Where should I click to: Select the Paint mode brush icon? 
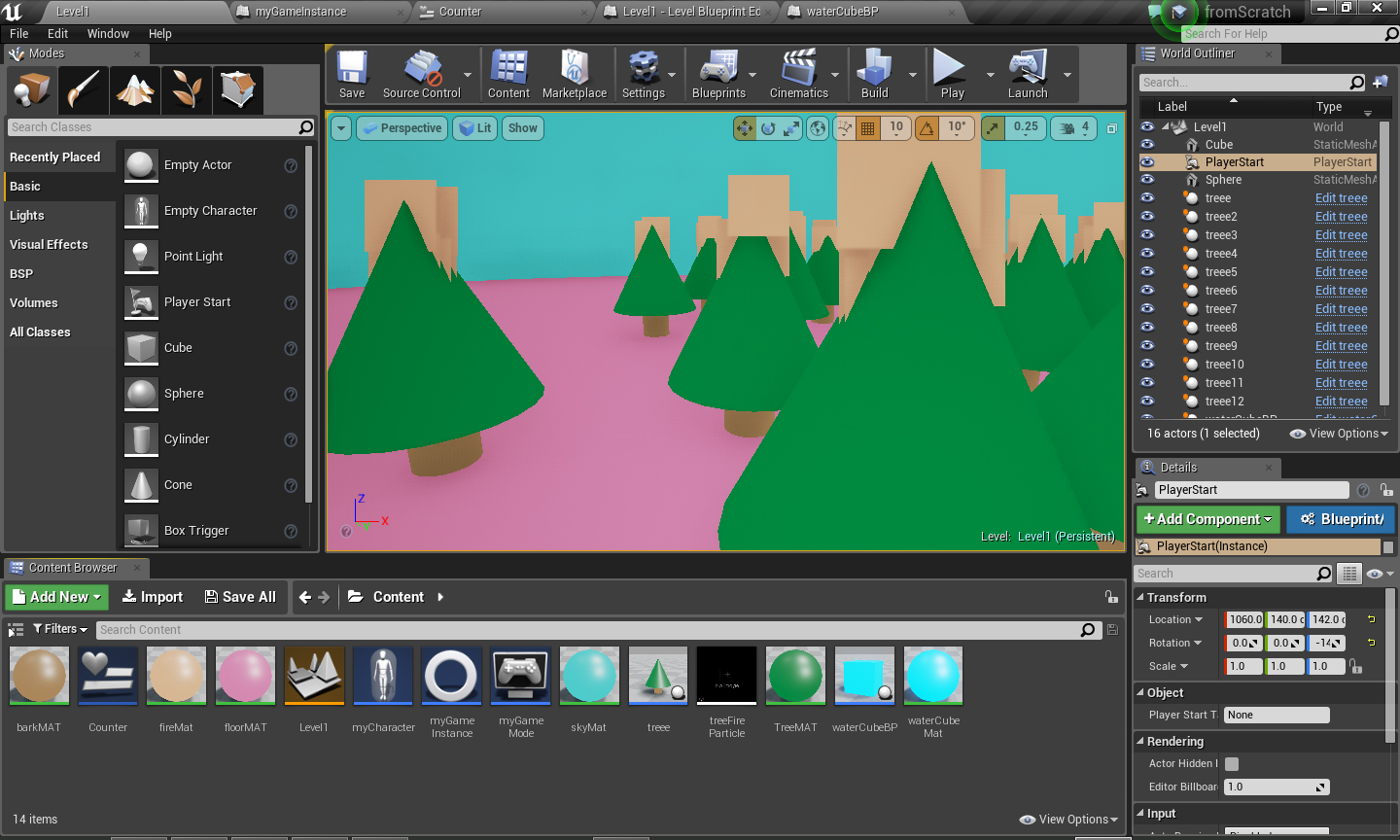(x=84, y=90)
